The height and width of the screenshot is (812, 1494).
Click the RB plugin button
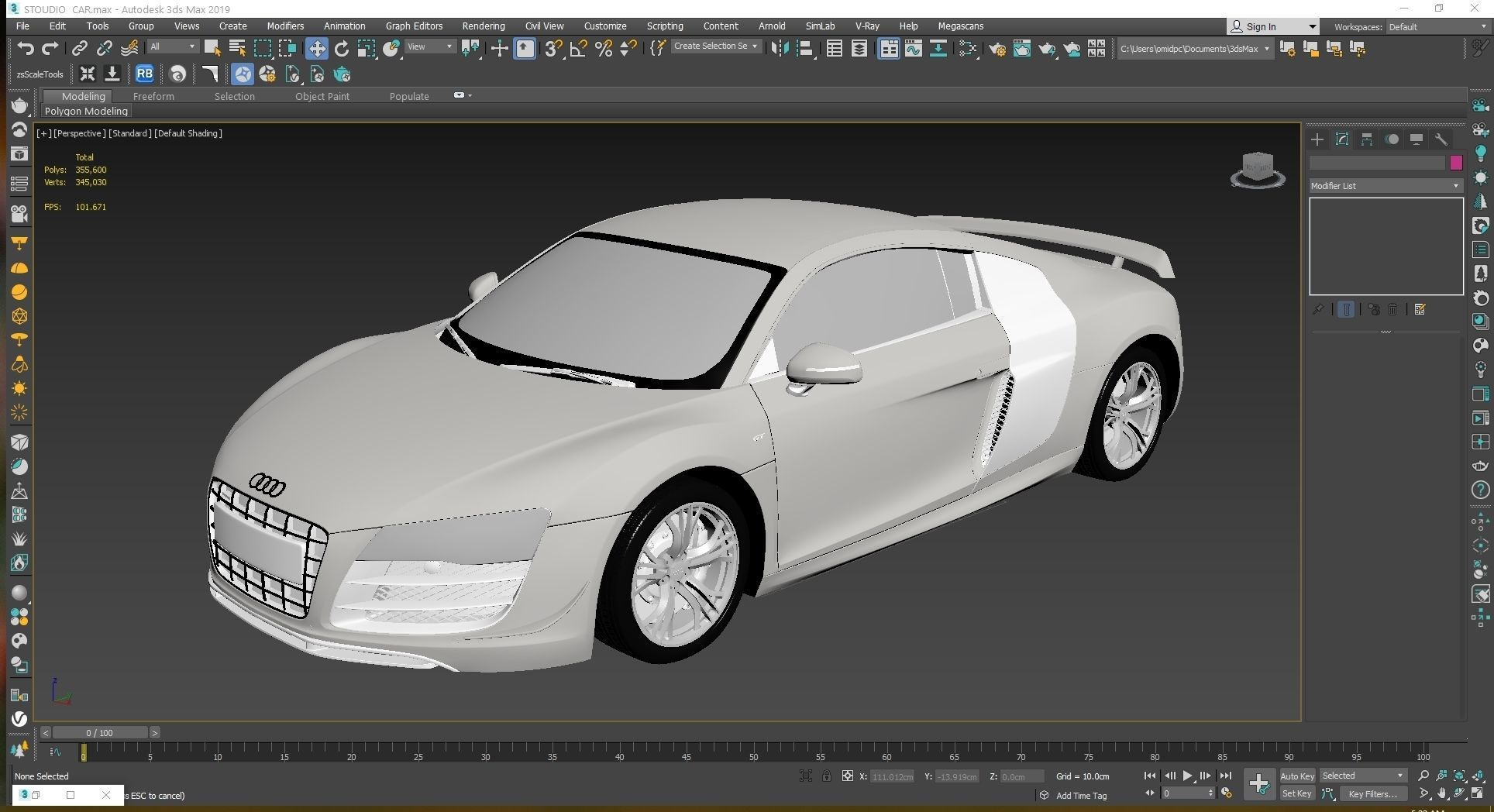[144, 74]
